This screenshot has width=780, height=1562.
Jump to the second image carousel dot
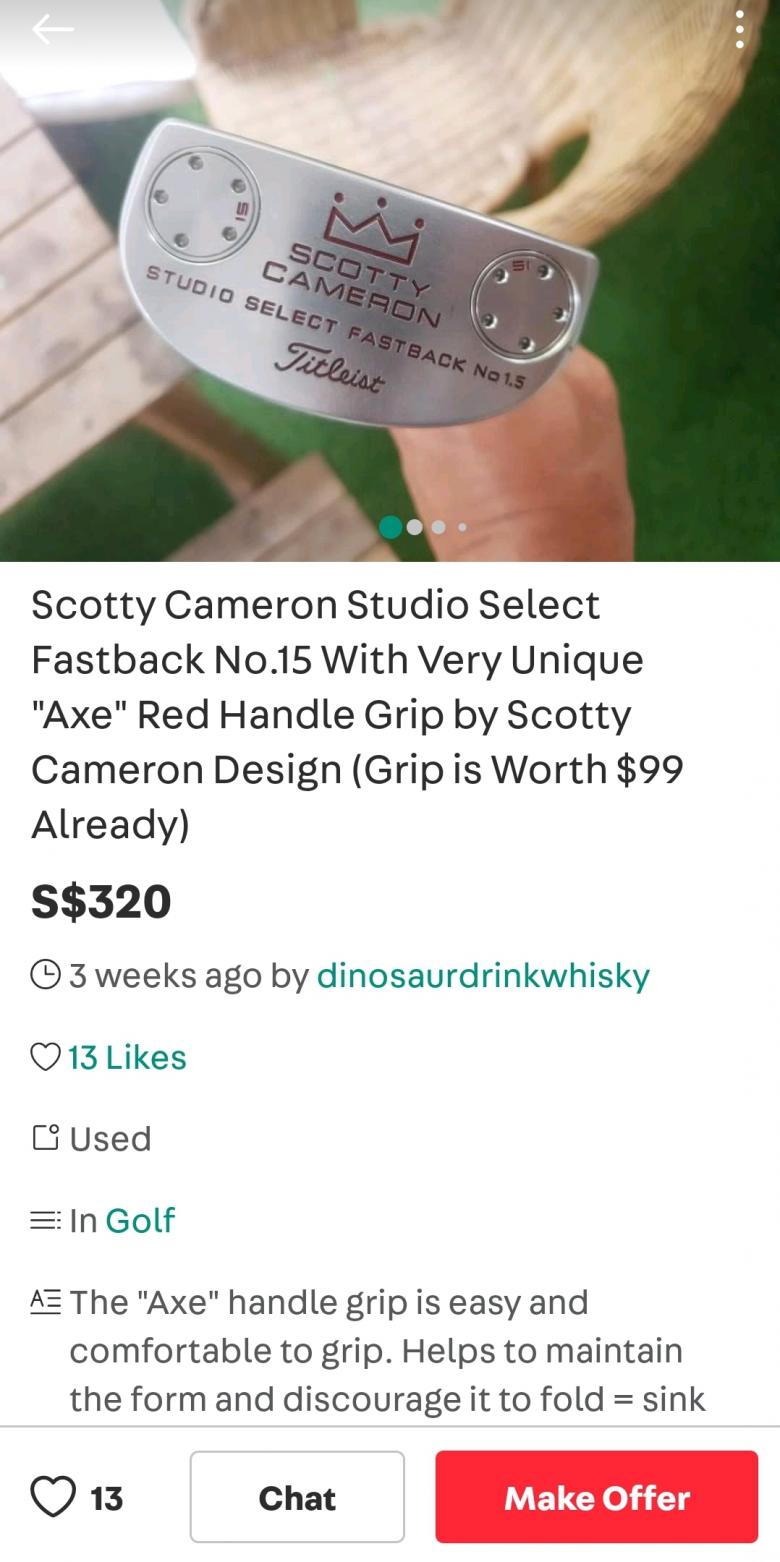pyautogui.click(x=415, y=527)
